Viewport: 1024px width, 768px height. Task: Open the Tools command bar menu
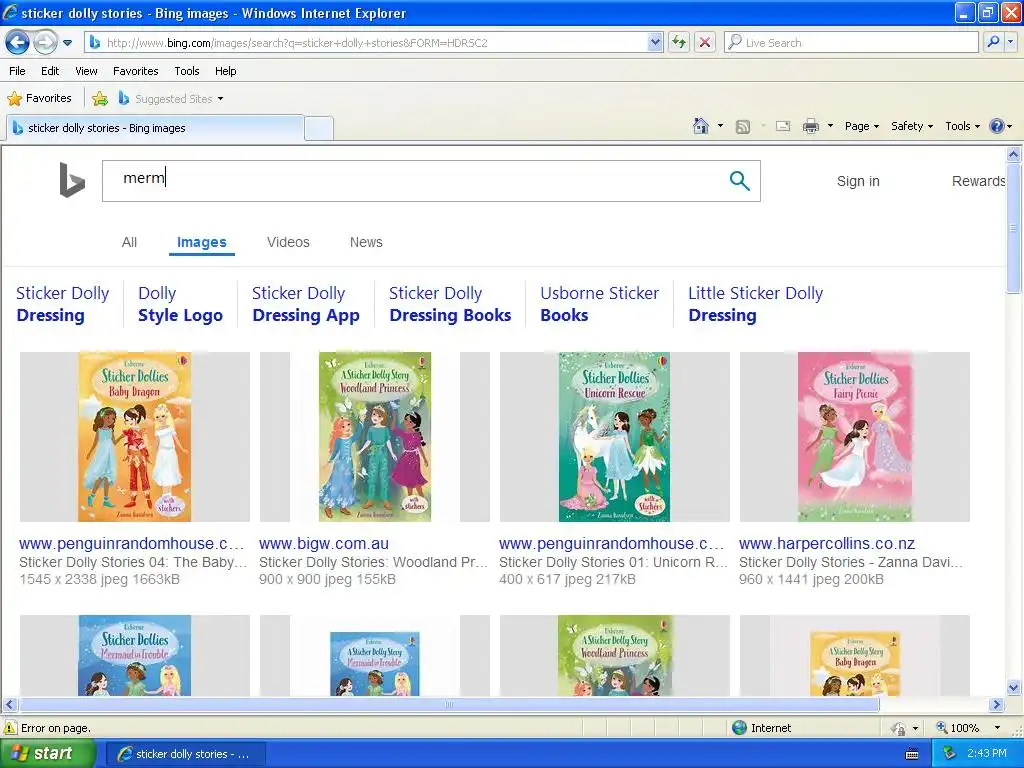pyautogui.click(x=962, y=126)
